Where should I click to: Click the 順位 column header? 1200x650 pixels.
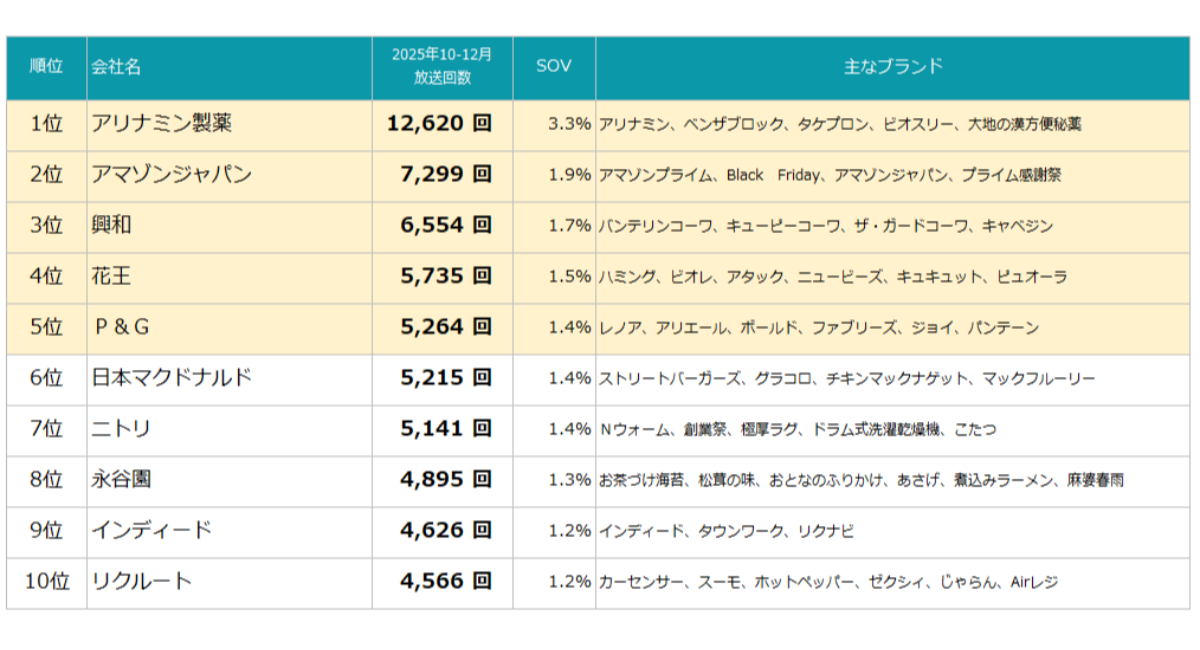(46, 67)
